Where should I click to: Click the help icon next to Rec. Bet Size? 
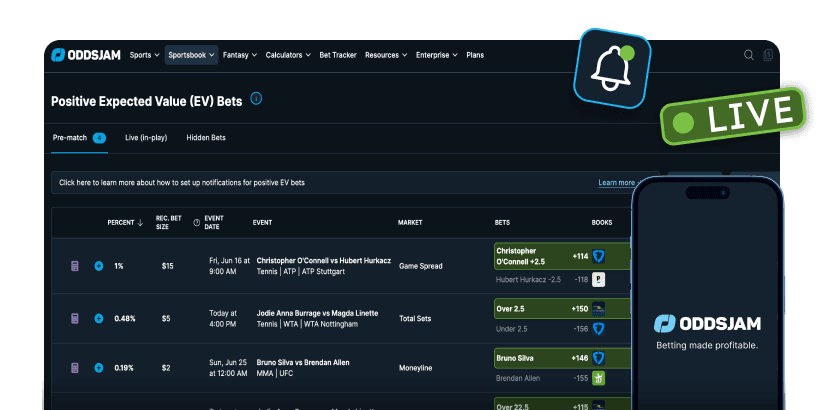click(x=197, y=222)
